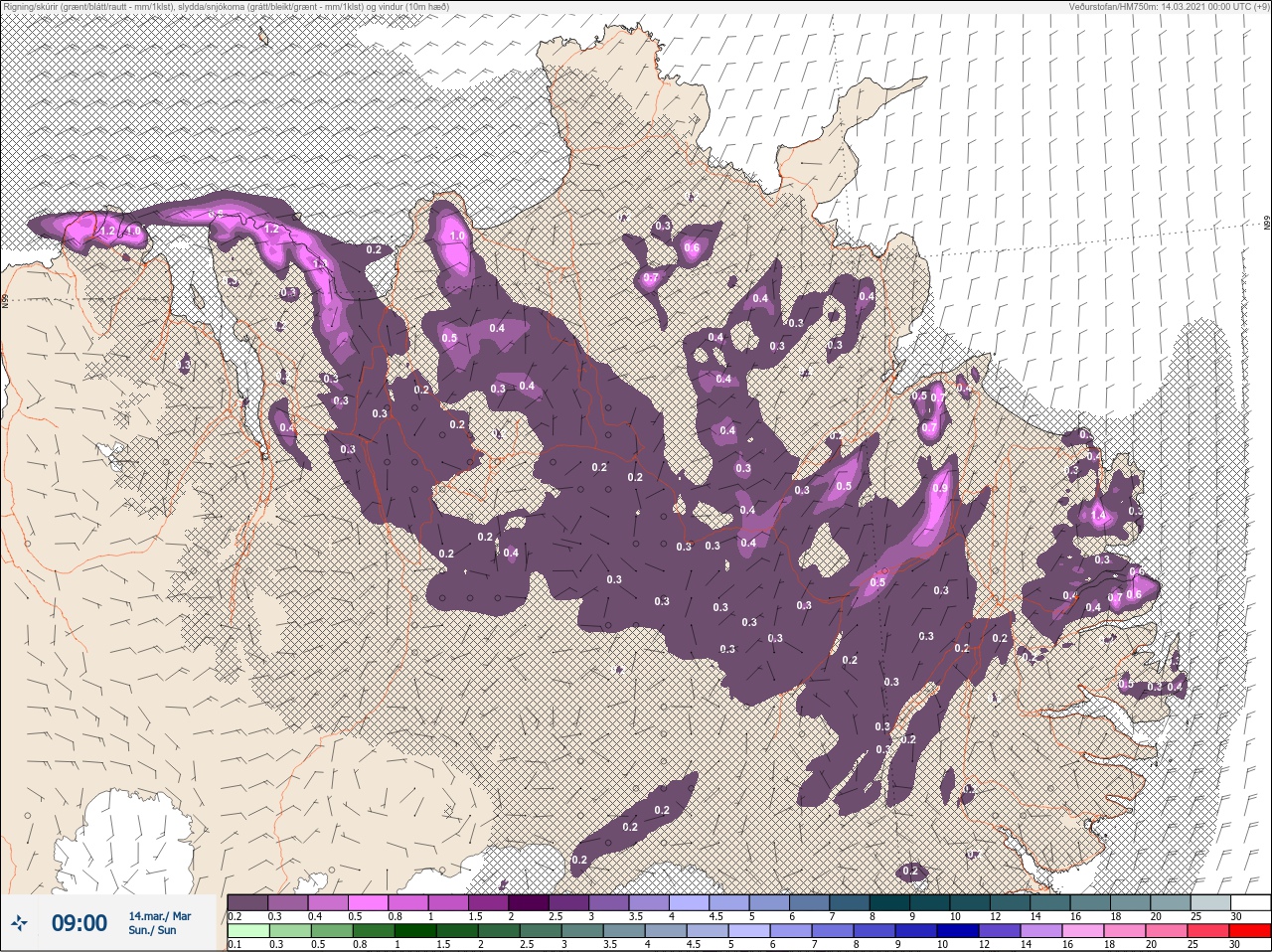Click the Veðurstofan star logo icon
This screenshot has height=952, width=1272.
tap(21, 923)
